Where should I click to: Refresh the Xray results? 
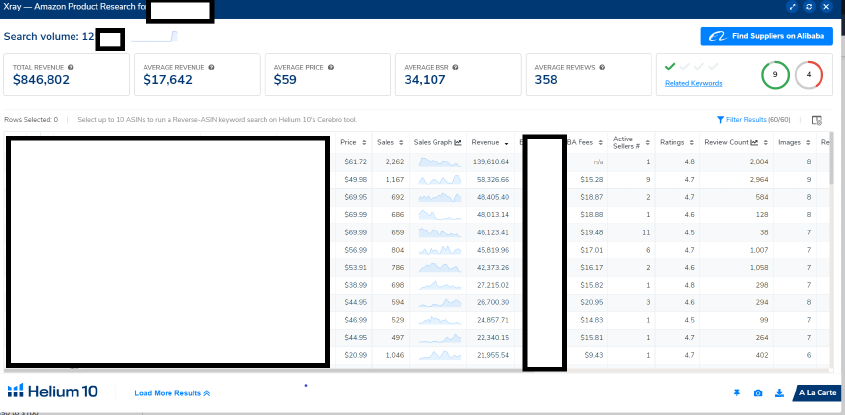(809, 7)
